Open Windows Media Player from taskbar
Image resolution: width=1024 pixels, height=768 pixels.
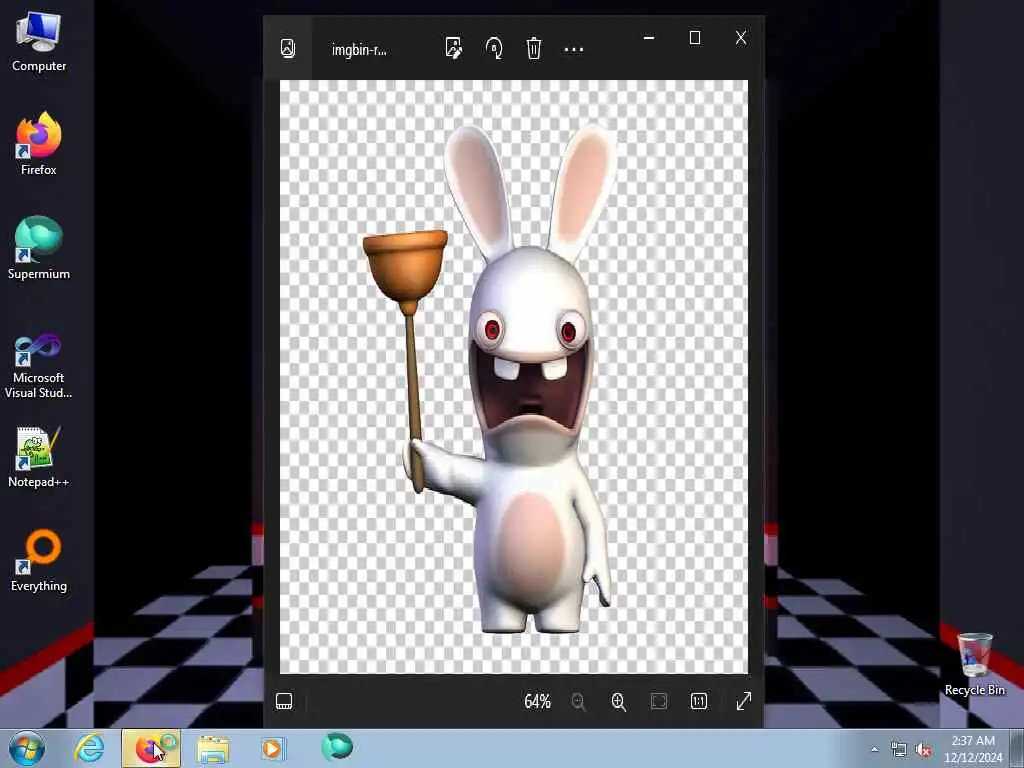274,748
